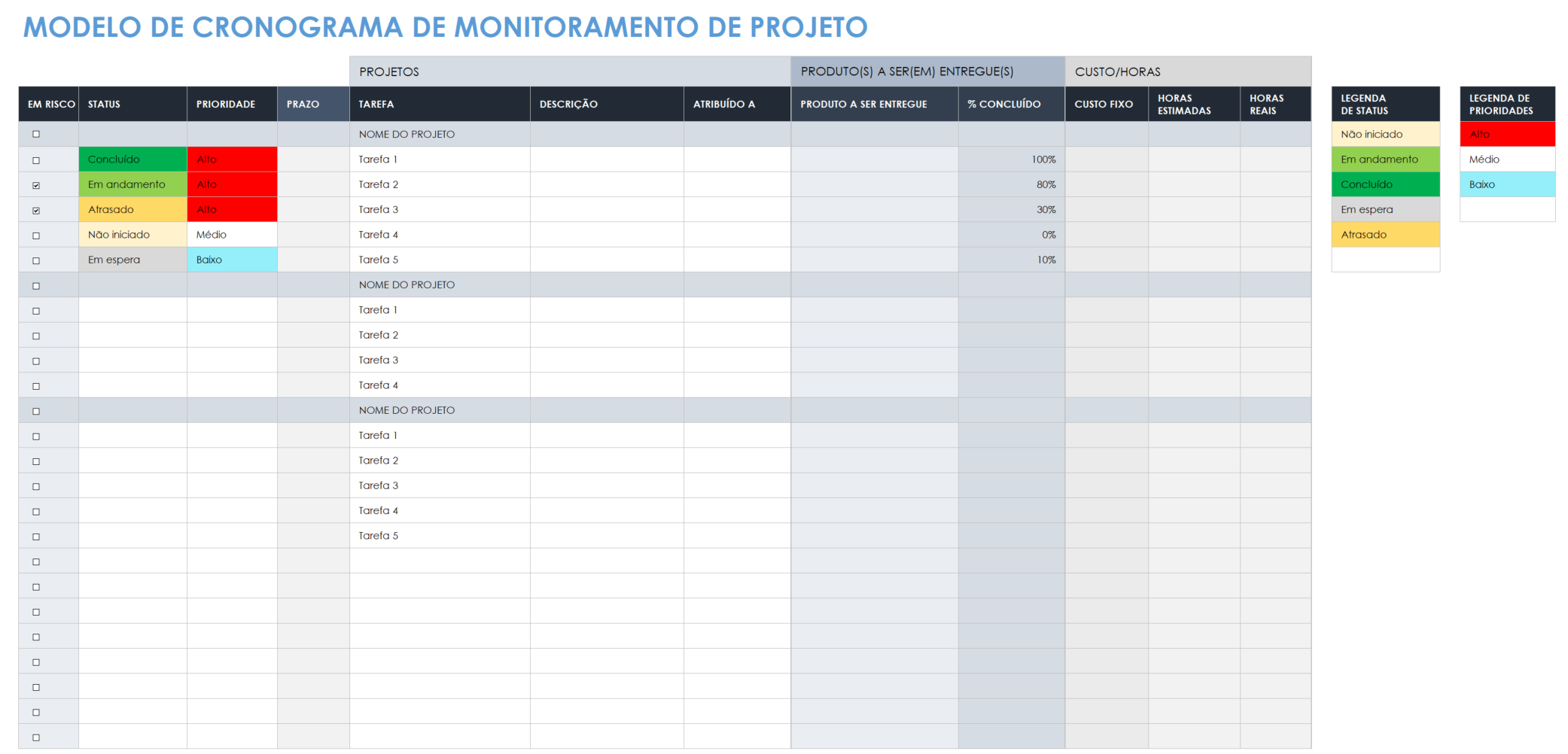Select Em andamento in the status legend

pyautogui.click(x=1385, y=160)
